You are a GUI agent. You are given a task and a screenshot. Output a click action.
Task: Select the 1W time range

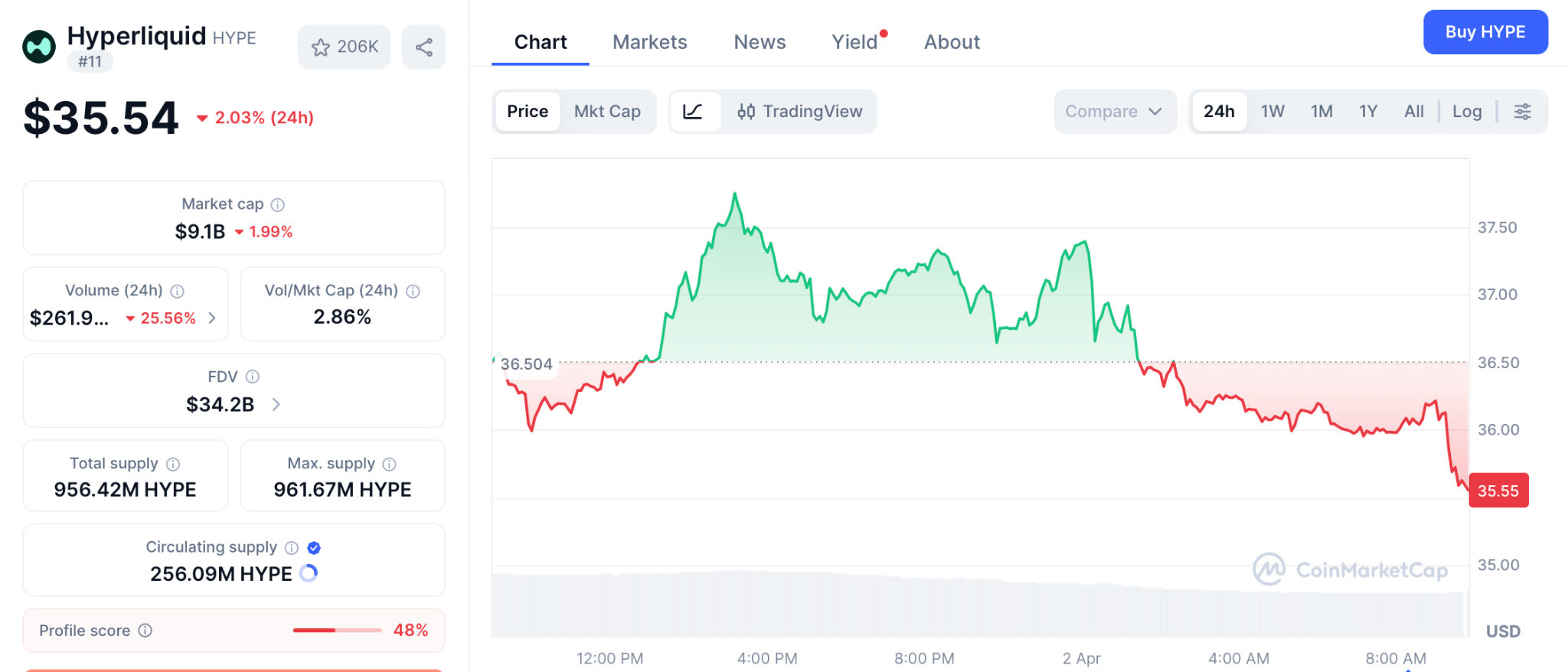(1272, 112)
